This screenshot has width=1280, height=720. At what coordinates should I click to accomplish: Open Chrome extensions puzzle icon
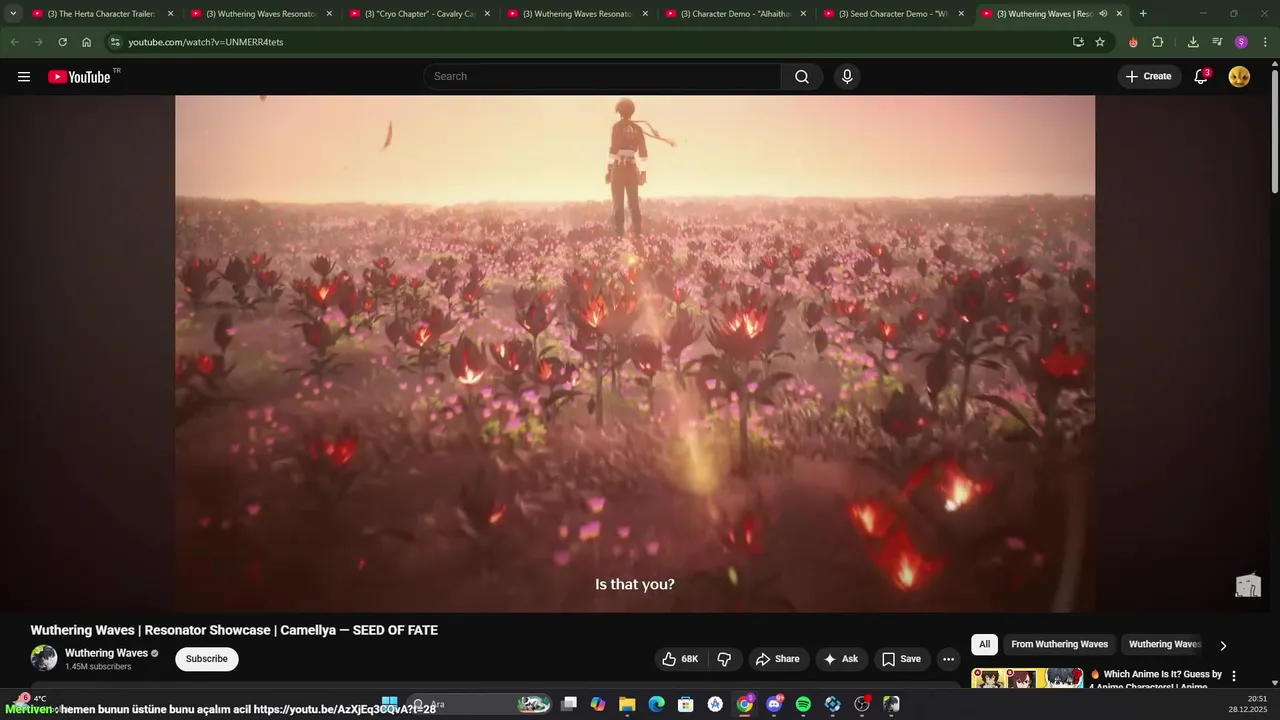pyautogui.click(x=1158, y=42)
